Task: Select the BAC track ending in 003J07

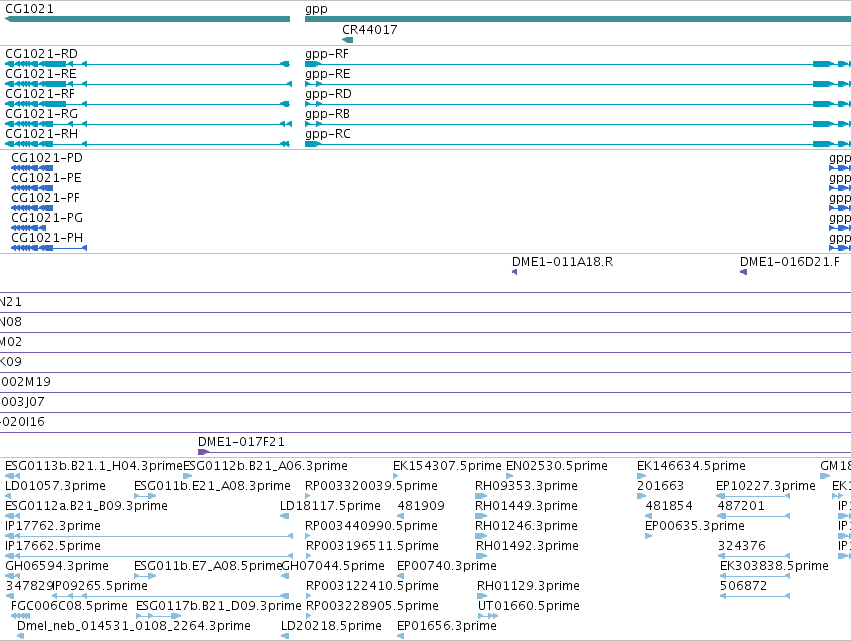Action: point(22,402)
